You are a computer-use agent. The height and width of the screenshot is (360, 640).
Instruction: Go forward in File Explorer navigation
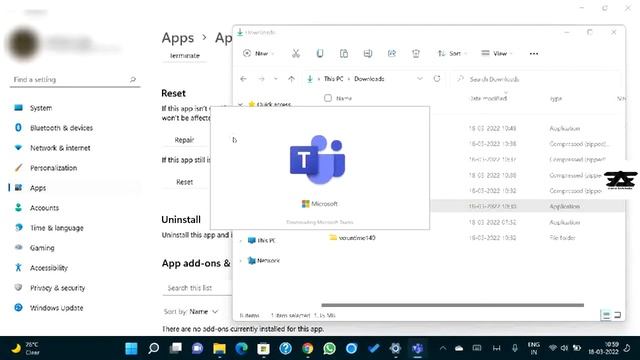(261, 79)
